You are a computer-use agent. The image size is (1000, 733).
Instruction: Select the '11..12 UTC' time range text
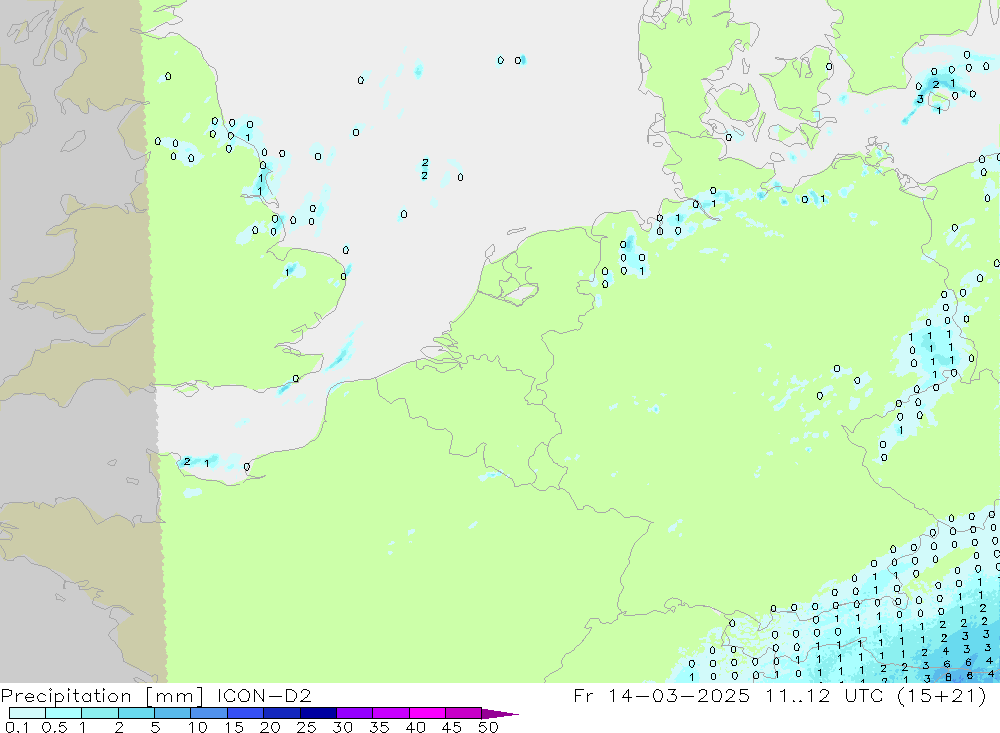coord(824,695)
